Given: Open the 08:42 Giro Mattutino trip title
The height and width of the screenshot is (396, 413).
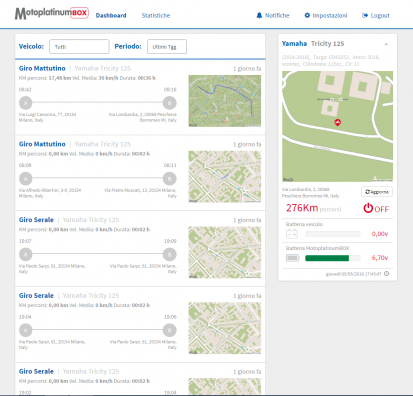Looking at the screenshot, I should click(x=42, y=68).
